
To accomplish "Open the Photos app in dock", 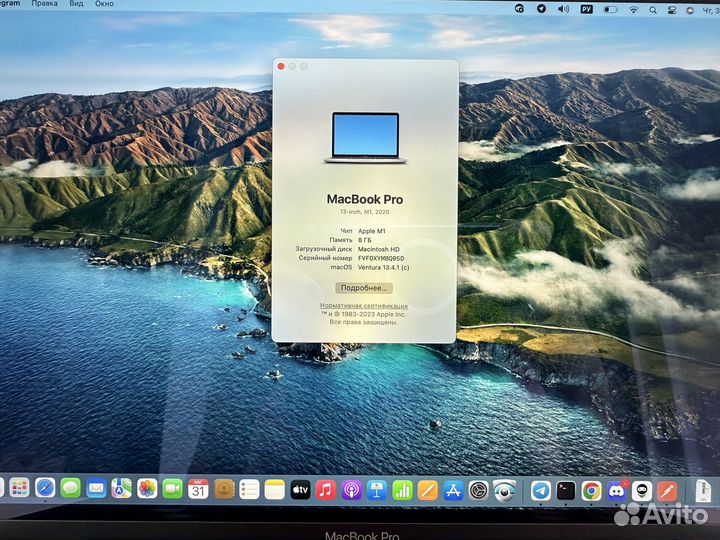I will click(147, 489).
